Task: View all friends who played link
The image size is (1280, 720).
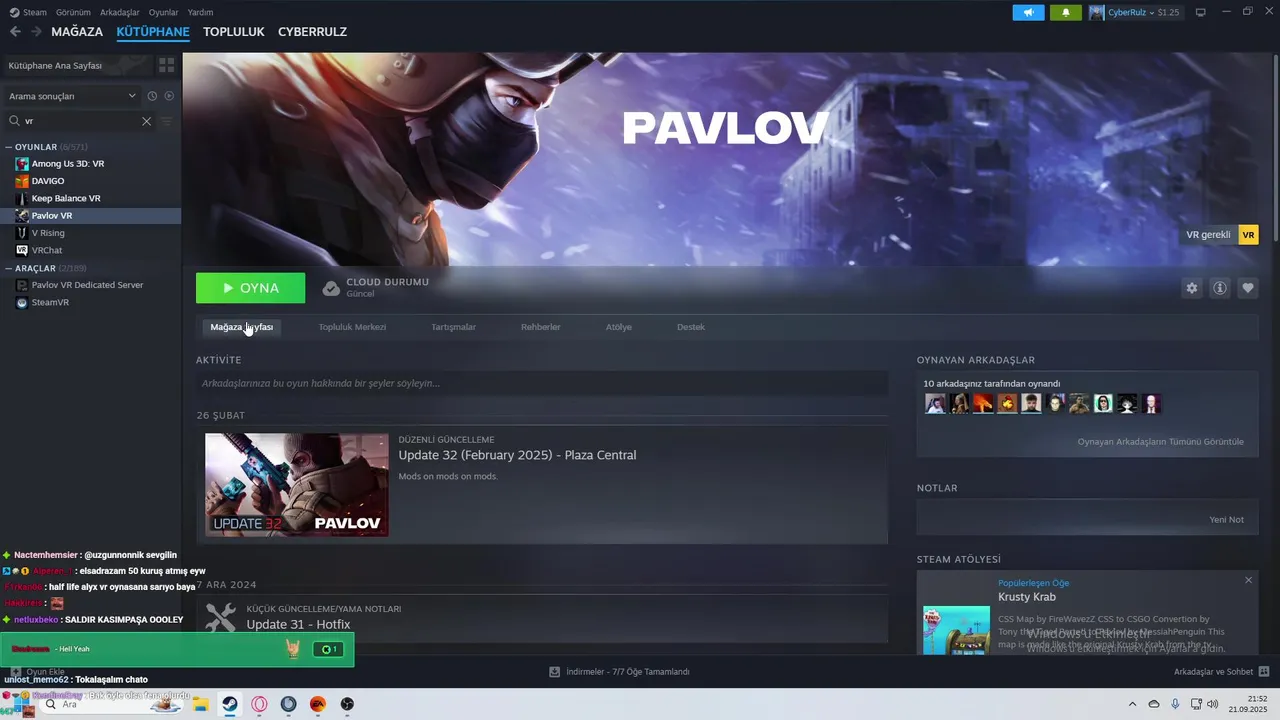Action: click(x=1160, y=441)
